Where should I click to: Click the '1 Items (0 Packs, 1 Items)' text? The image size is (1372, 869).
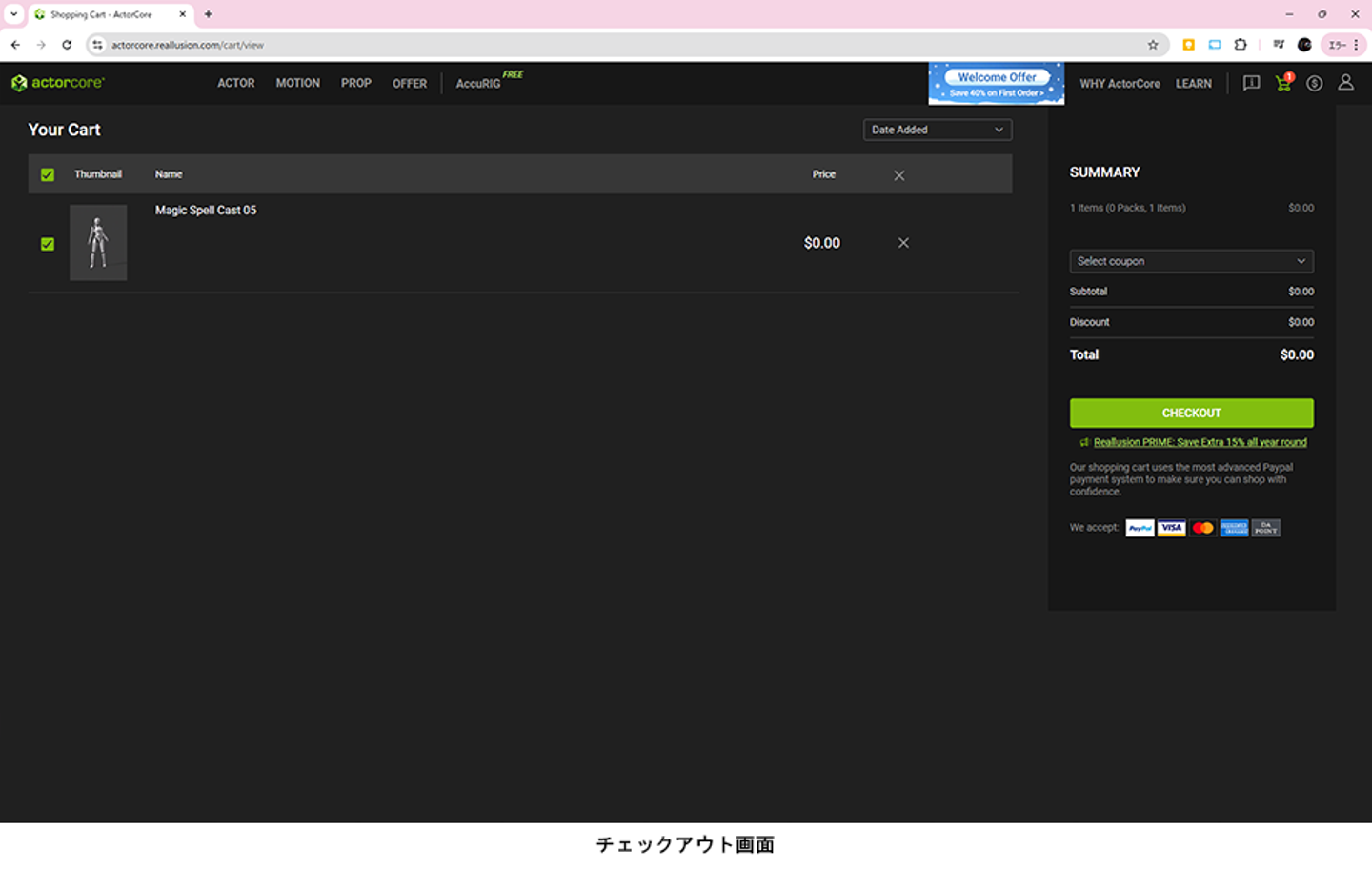tap(1128, 208)
